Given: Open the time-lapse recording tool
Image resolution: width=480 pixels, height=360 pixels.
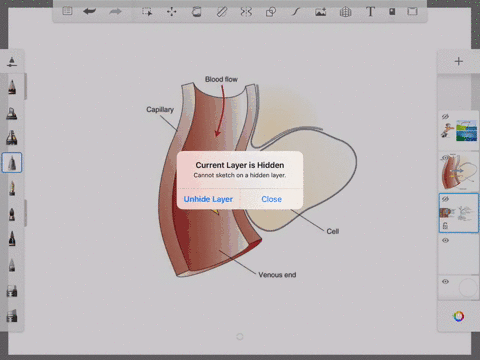Looking at the screenshot, I should click(x=392, y=12).
